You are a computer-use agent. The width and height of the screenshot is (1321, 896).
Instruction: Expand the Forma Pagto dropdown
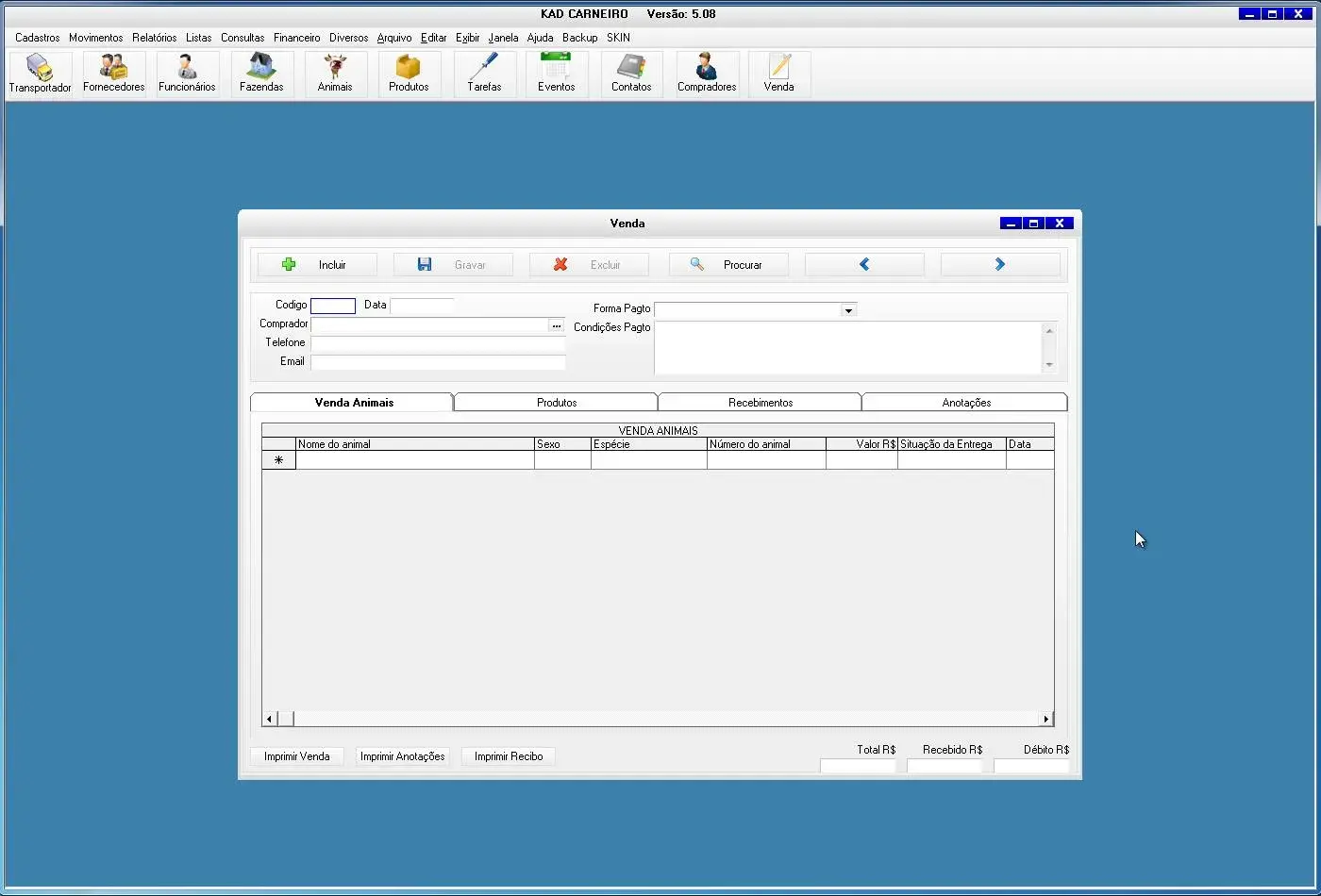tap(848, 310)
